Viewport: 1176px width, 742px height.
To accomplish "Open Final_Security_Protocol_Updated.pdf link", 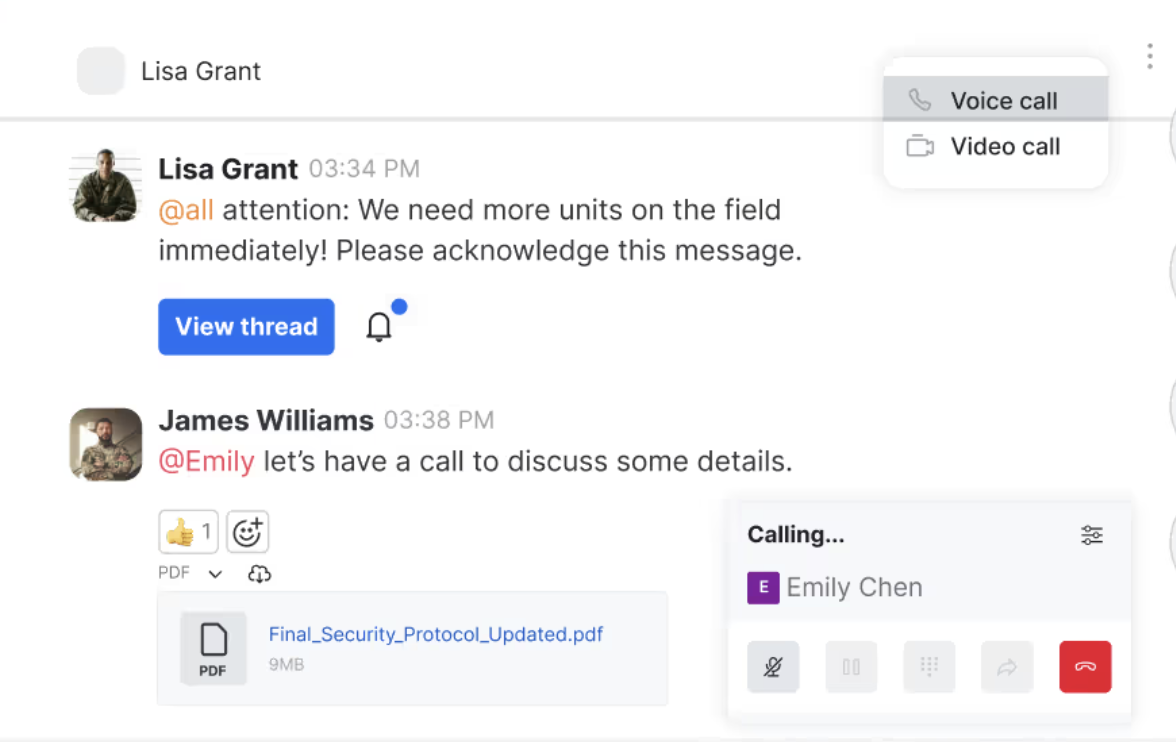I will point(436,635).
